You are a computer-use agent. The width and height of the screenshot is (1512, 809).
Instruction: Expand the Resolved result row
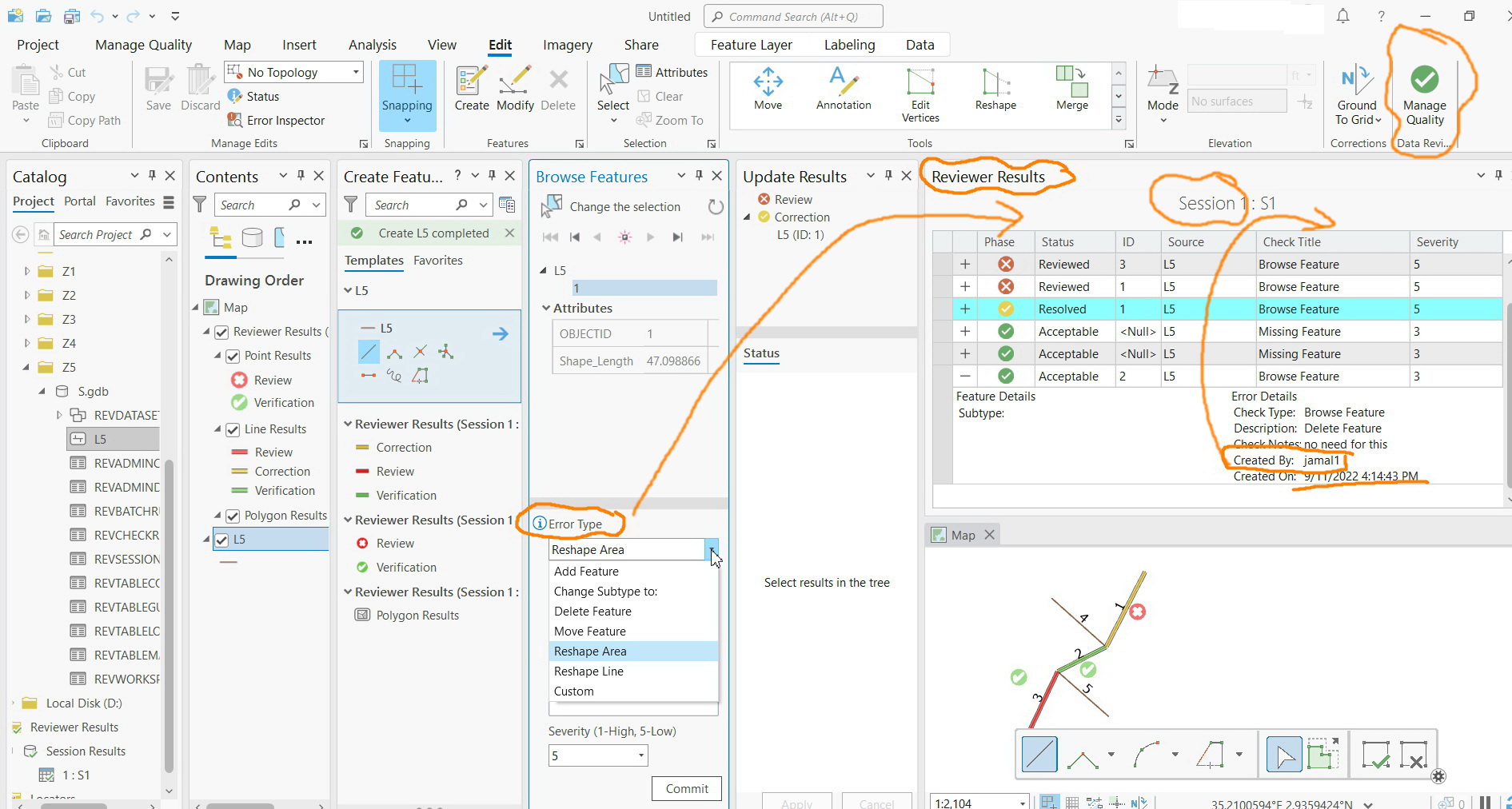(965, 309)
